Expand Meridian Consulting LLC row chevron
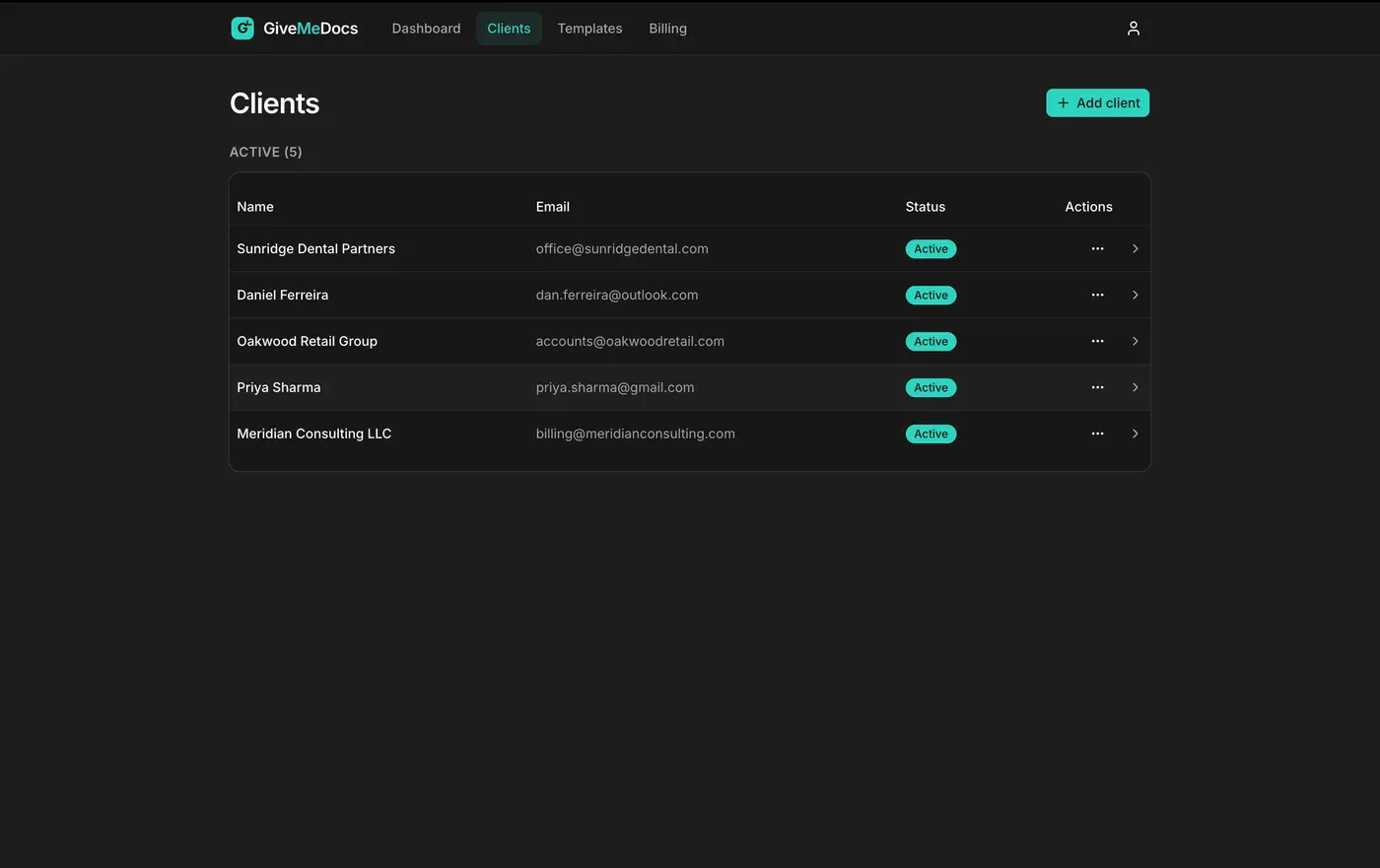Image resolution: width=1380 pixels, height=868 pixels. pyautogui.click(x=1135, y=434)
